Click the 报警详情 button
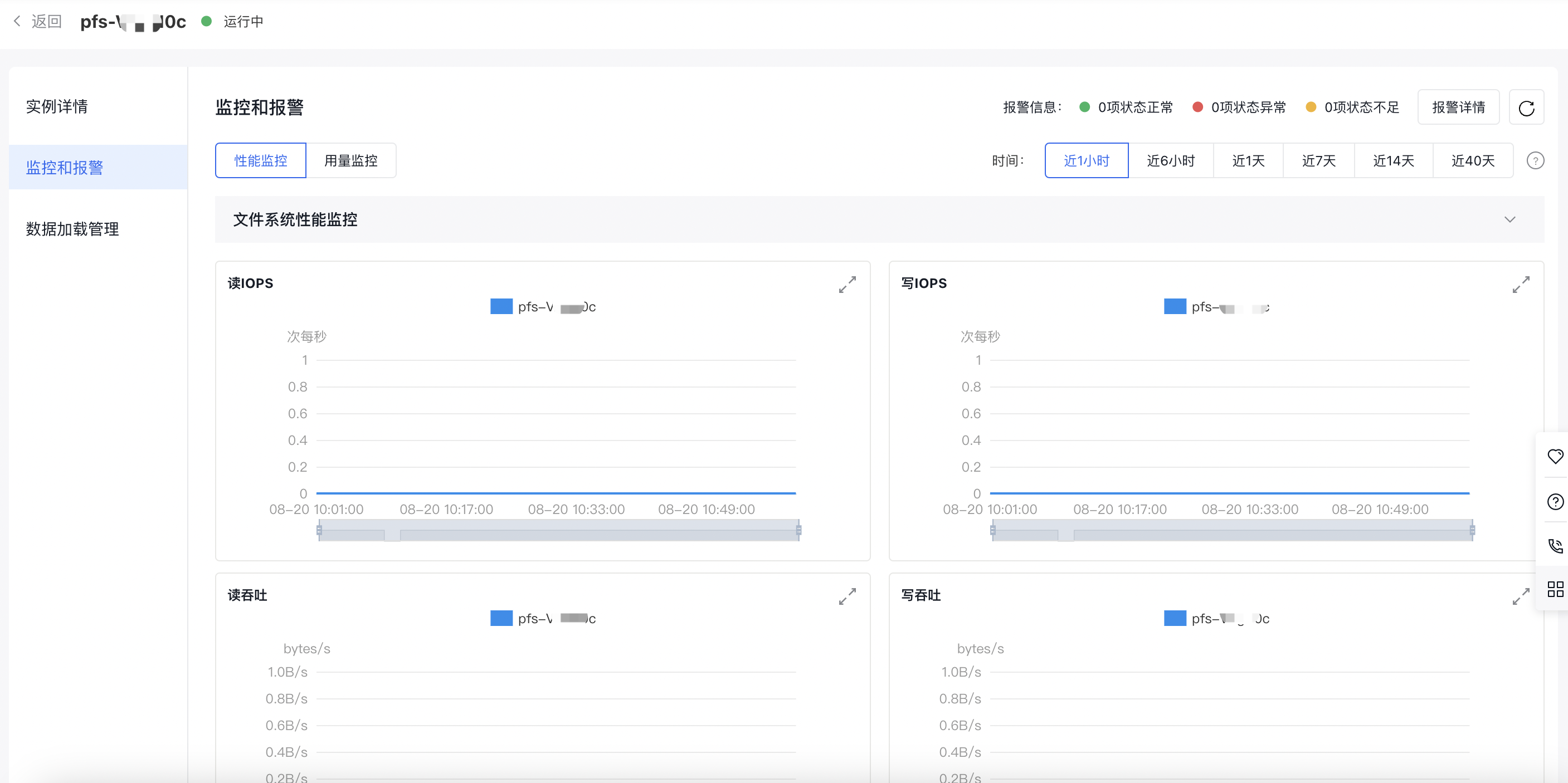The height and width of the screenshot is (783, 1568). tap(1458, 107)
